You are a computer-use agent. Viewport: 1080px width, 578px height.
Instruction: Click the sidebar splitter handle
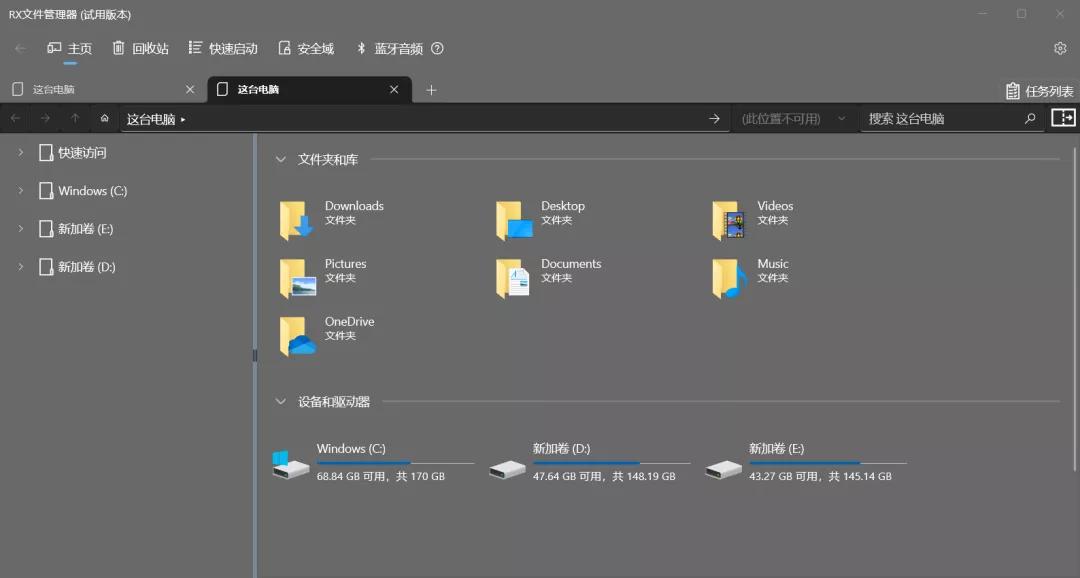point(255,355)
